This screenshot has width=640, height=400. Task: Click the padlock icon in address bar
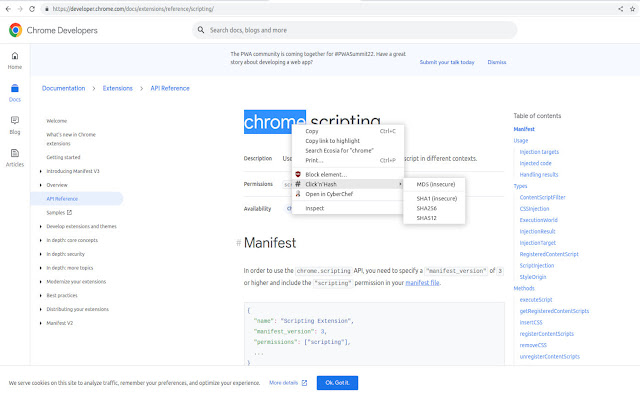pos(47,9)
